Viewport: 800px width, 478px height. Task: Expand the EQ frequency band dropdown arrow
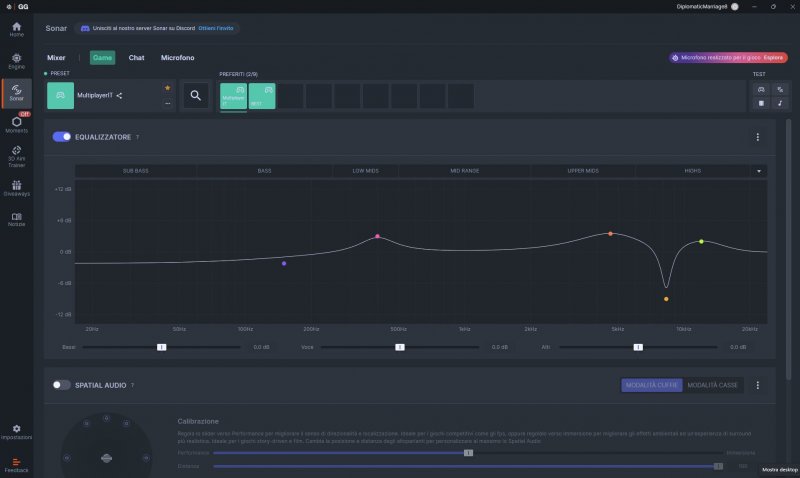(759, 171)
